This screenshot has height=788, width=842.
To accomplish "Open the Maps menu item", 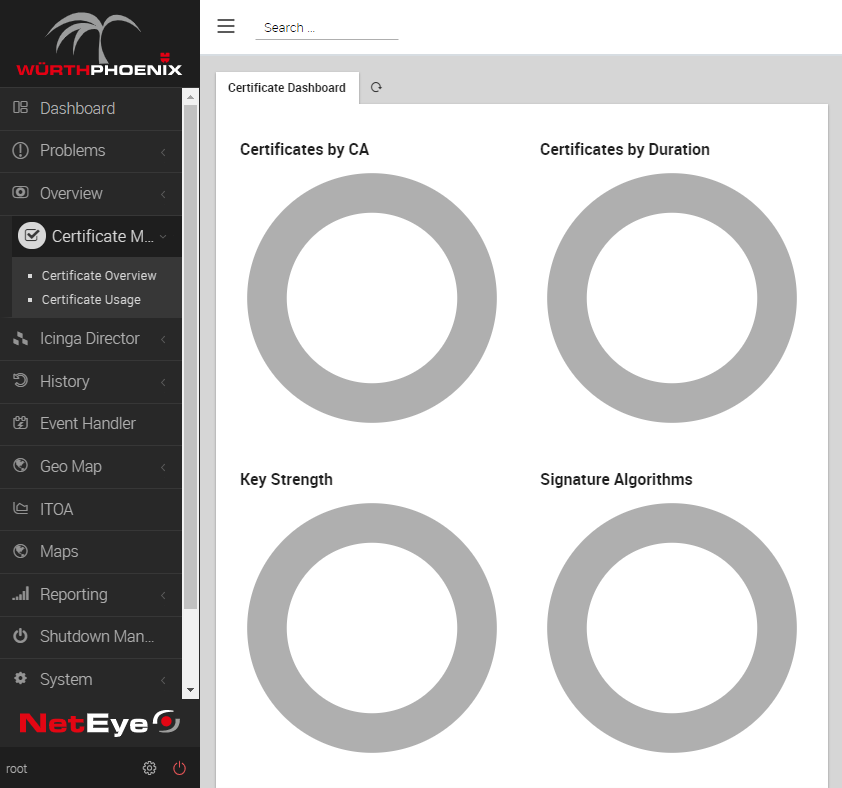I will 91,552.
